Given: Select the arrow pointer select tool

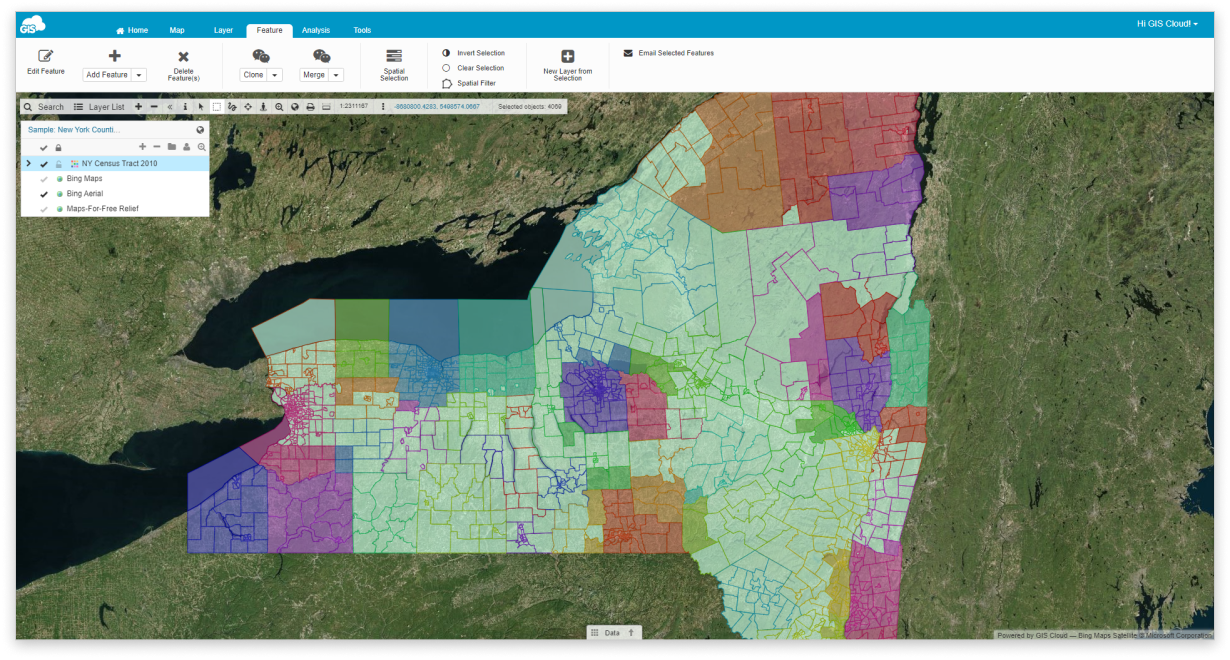Looking at the screenshot, I should [x=201, y=107].
